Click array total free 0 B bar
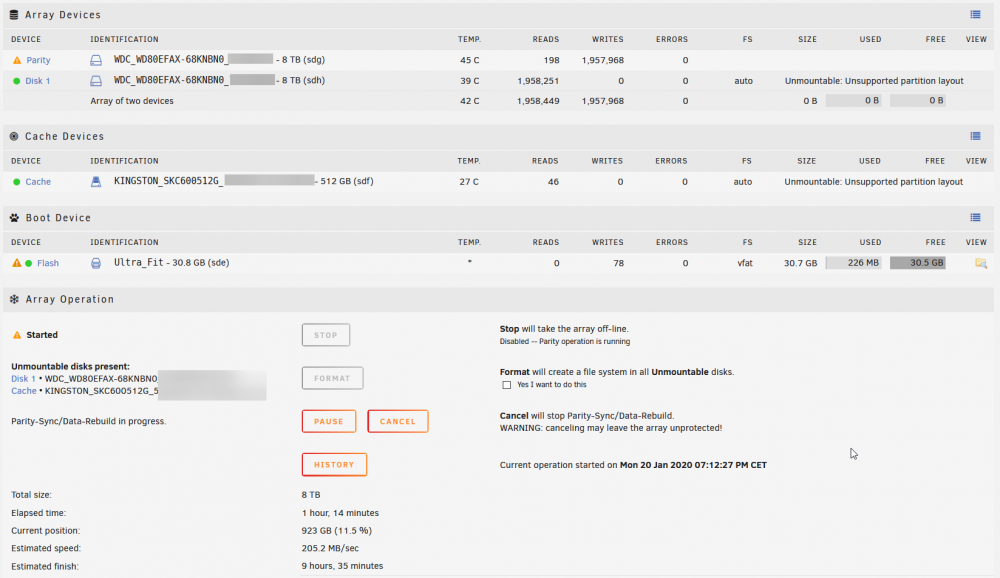 tap(918, 100)
